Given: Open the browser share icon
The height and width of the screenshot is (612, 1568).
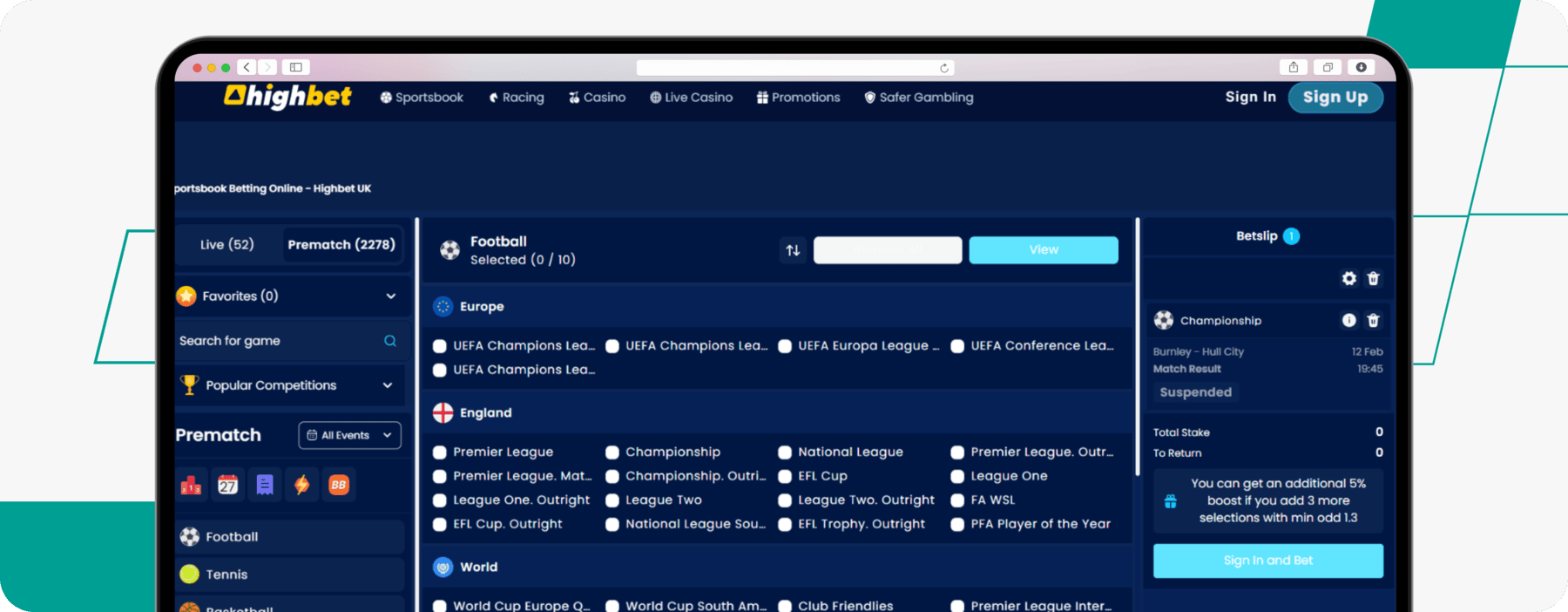Looking at the screenshot, I should click(1294, 67).
